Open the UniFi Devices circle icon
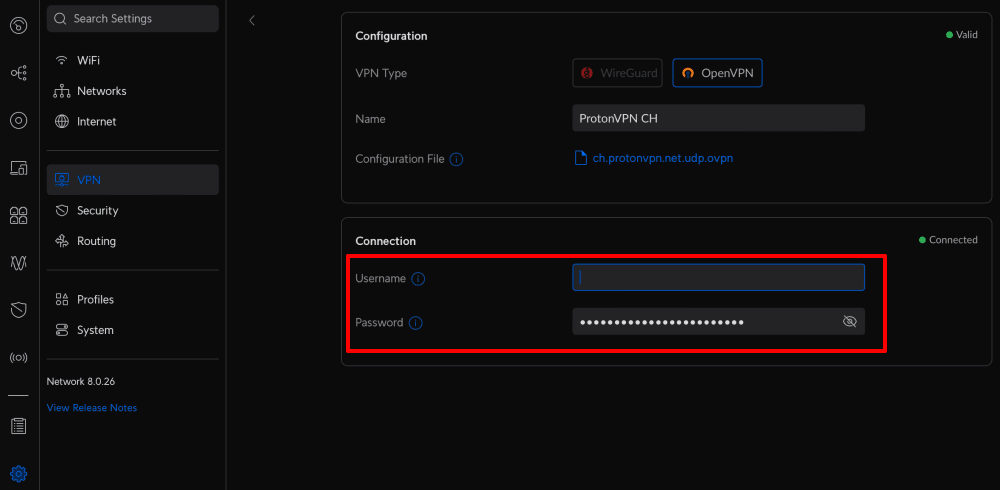Image resolution: width=1000 pixels, height=490 pixels. point(18,121)
